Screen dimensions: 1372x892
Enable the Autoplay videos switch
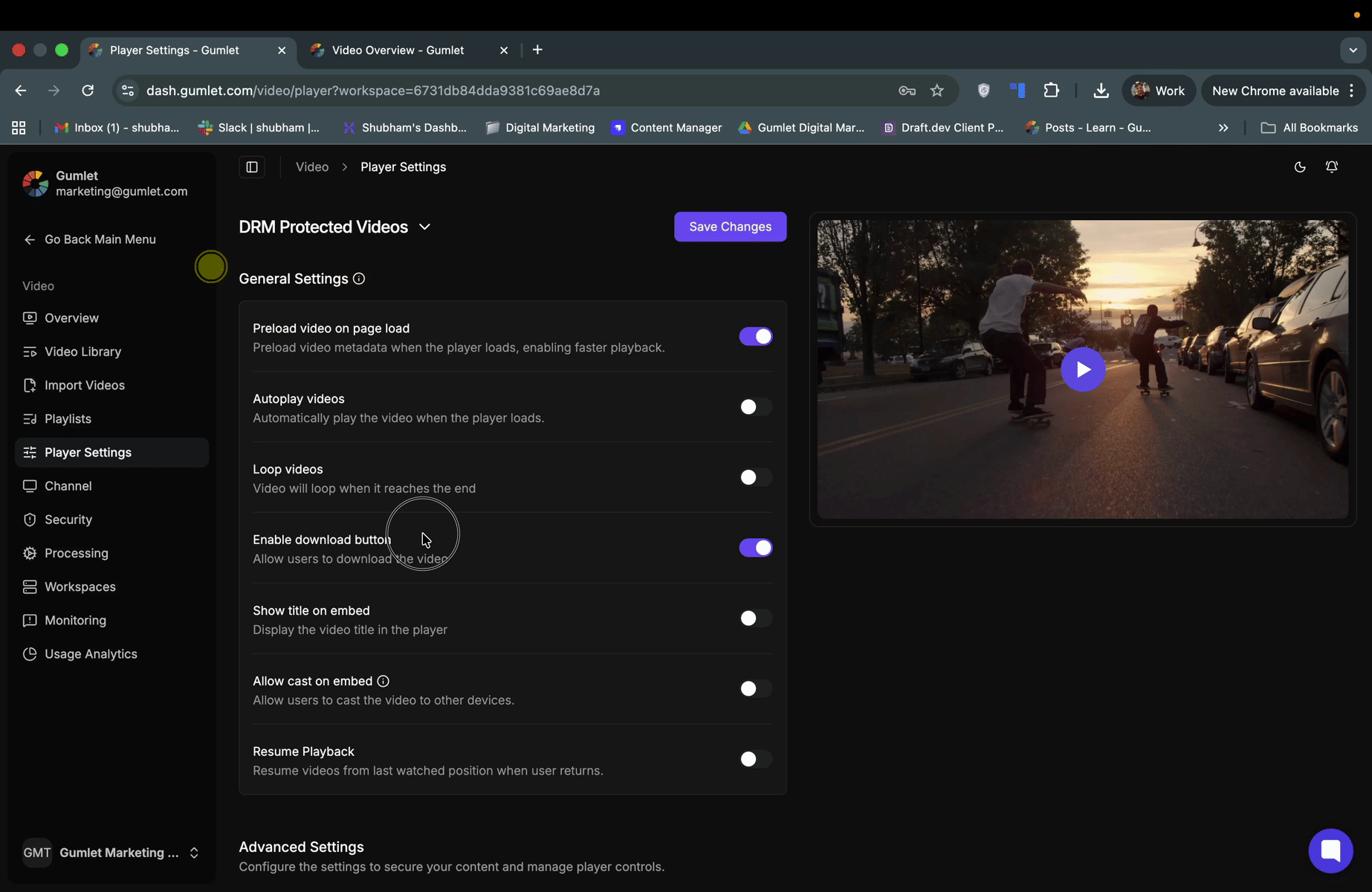(x=755, y=407)
